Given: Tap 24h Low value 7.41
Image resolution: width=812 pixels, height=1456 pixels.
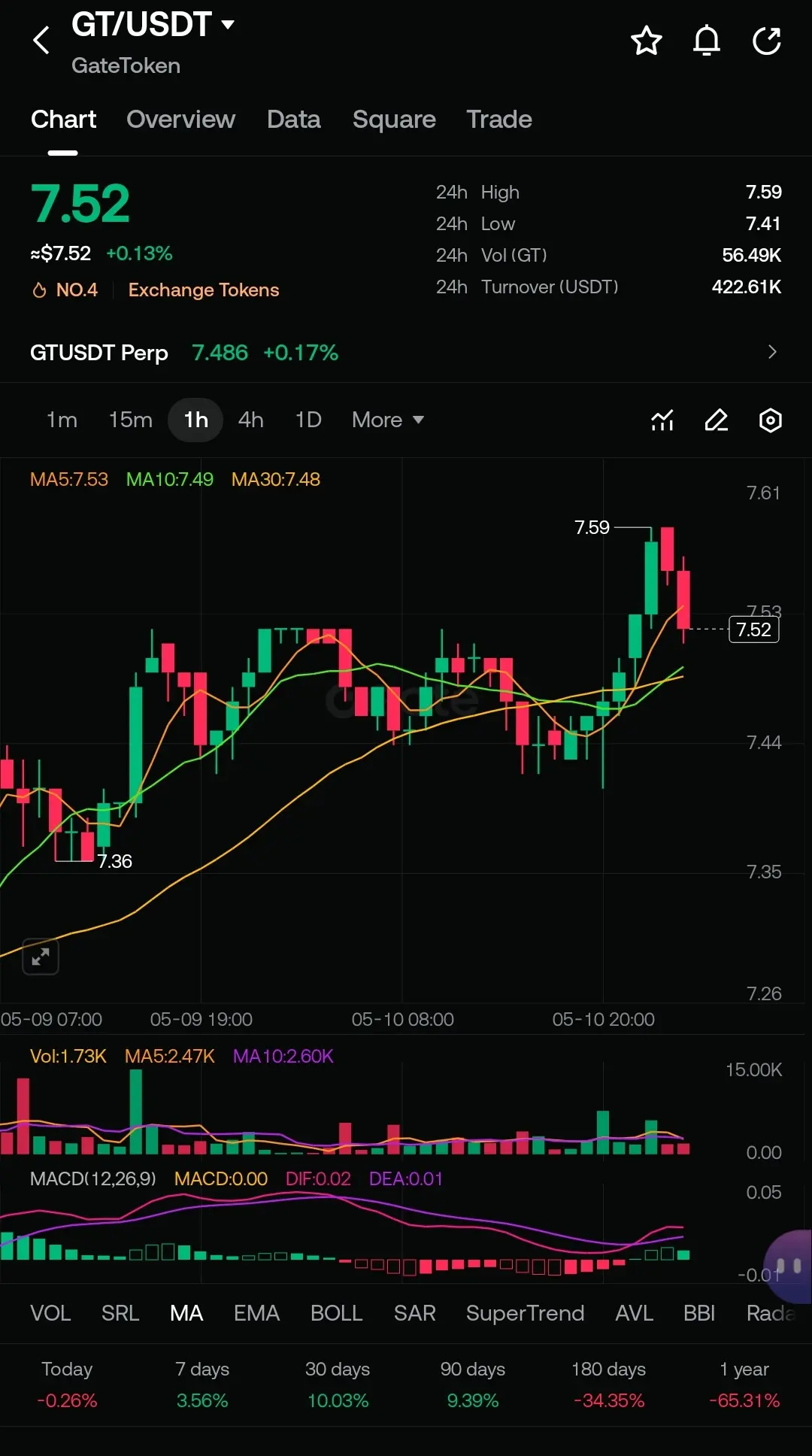Looking at the screenshot, I should (763, 223).
